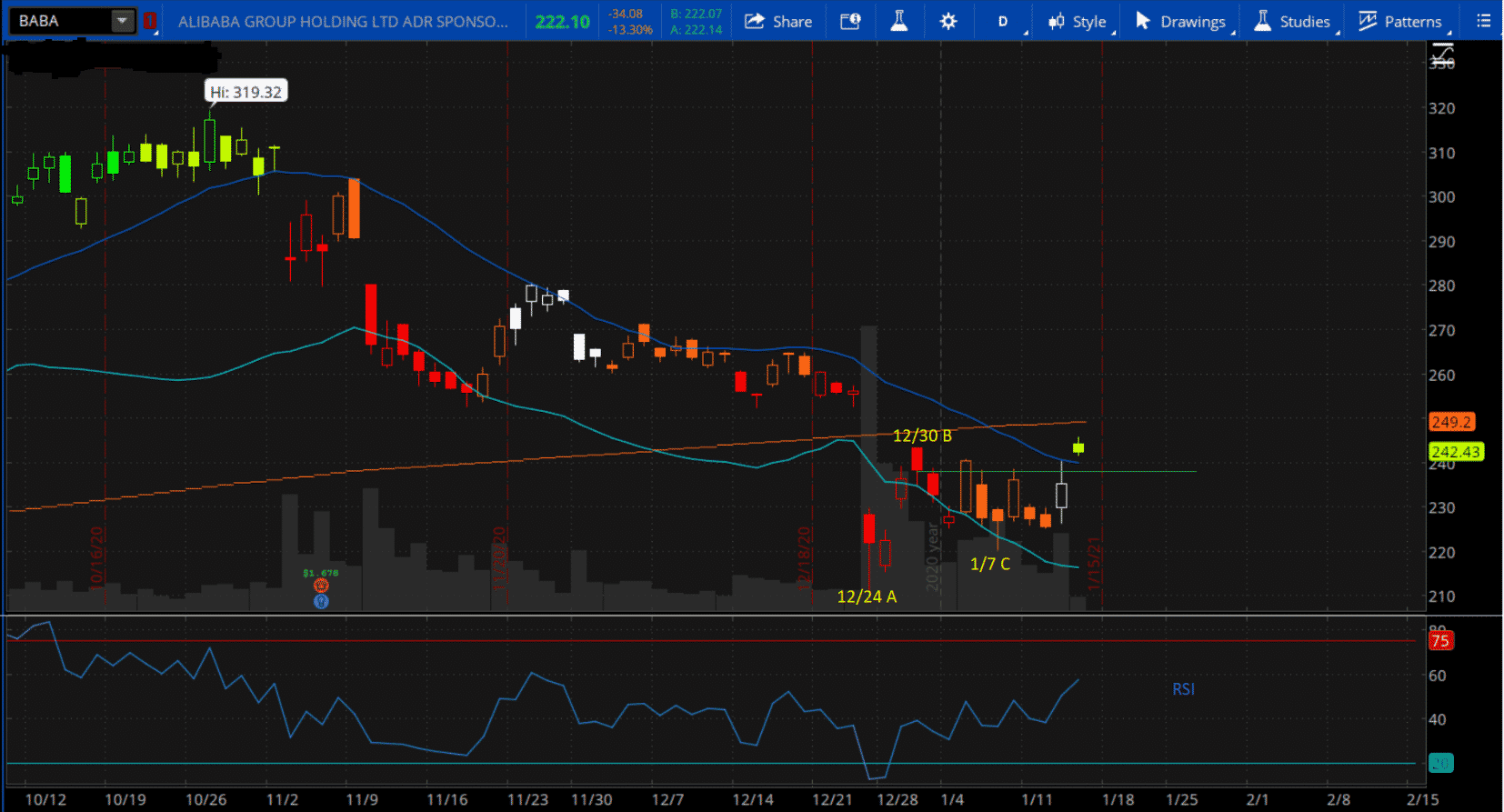1504x812 pixels.
Task: Click the Share arrow icon
Action: (x=754, y=21)
